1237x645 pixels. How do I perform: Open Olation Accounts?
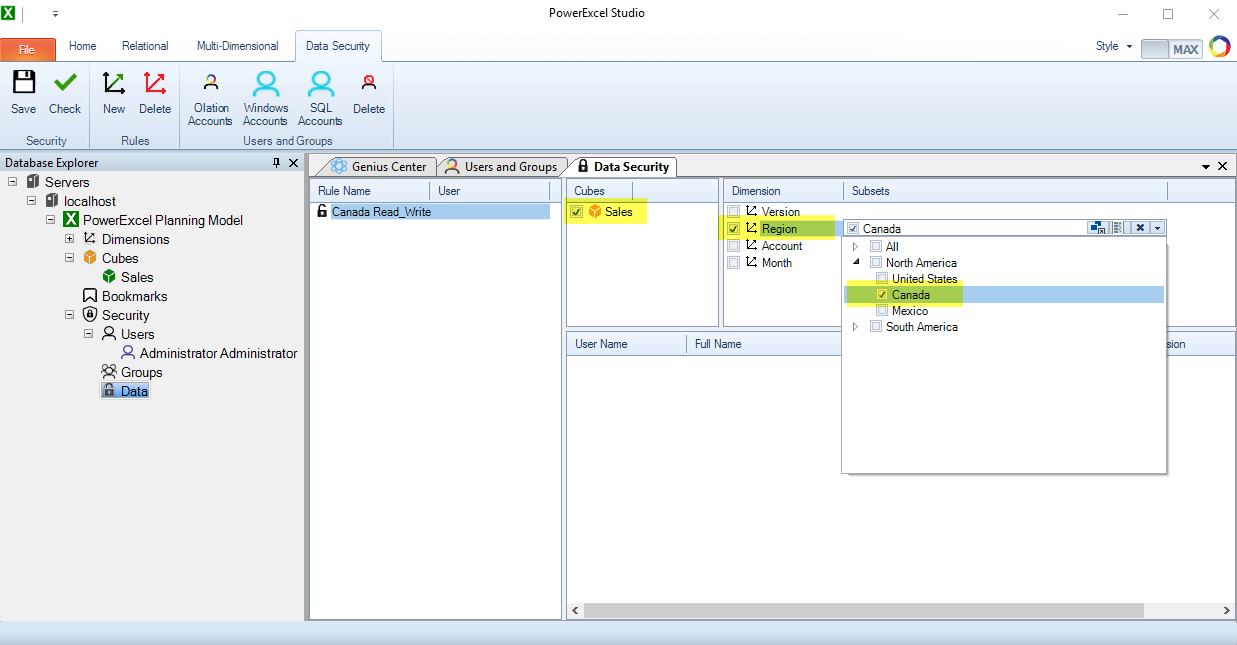point(210,99)
